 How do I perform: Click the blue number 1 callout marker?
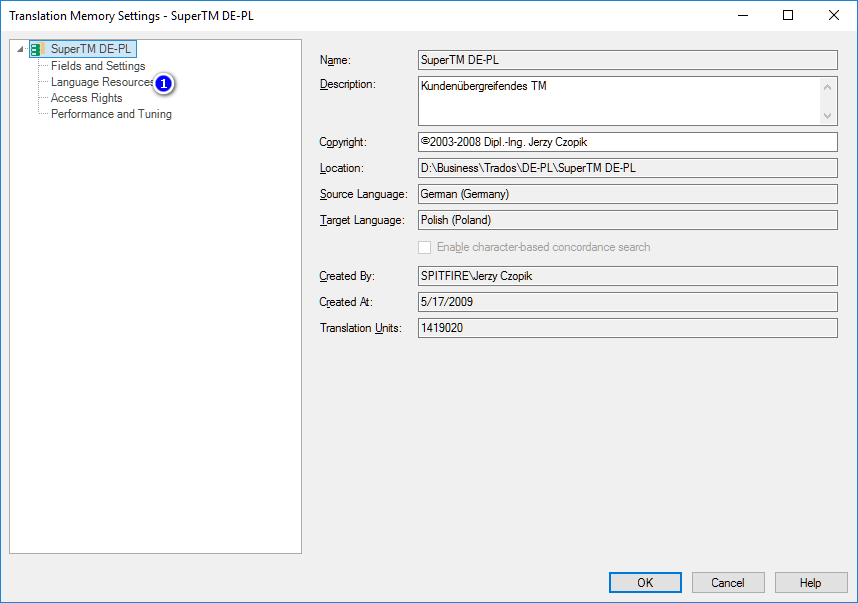pyautogui.click(x=163, y=84)
